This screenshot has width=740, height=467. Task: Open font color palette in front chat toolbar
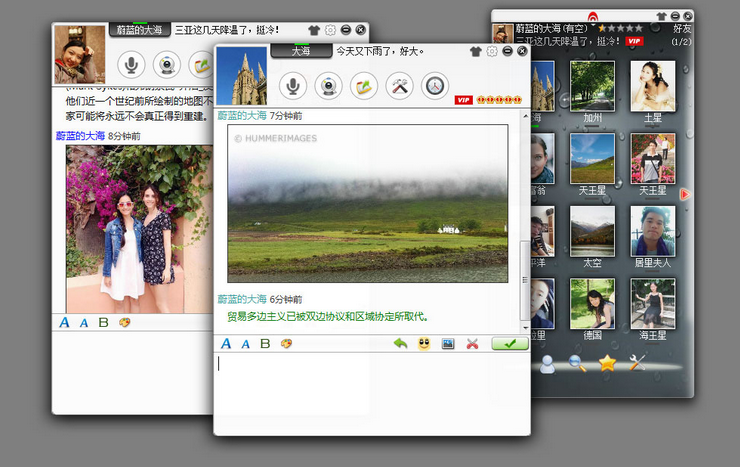(286, 344)
